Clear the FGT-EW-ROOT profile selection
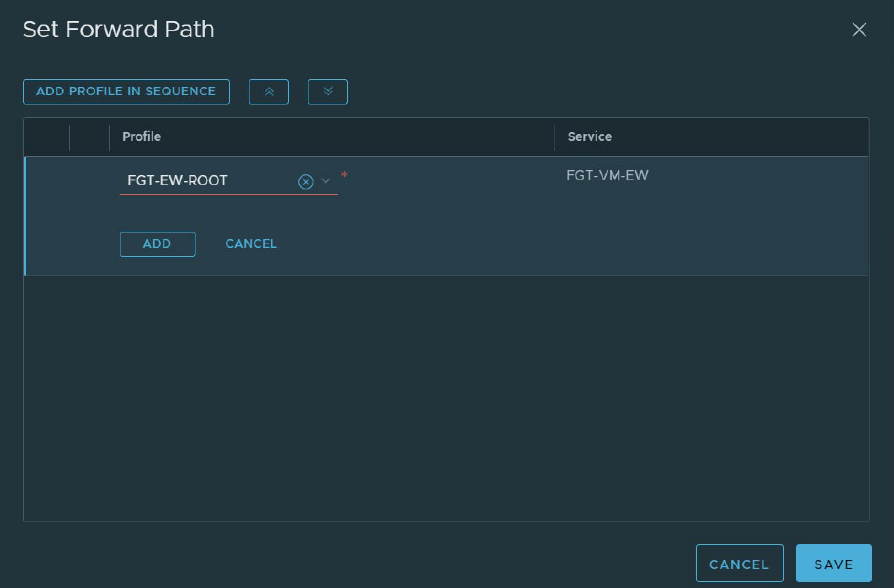Viewport: 894px width, 588px height. click(306, 181)
